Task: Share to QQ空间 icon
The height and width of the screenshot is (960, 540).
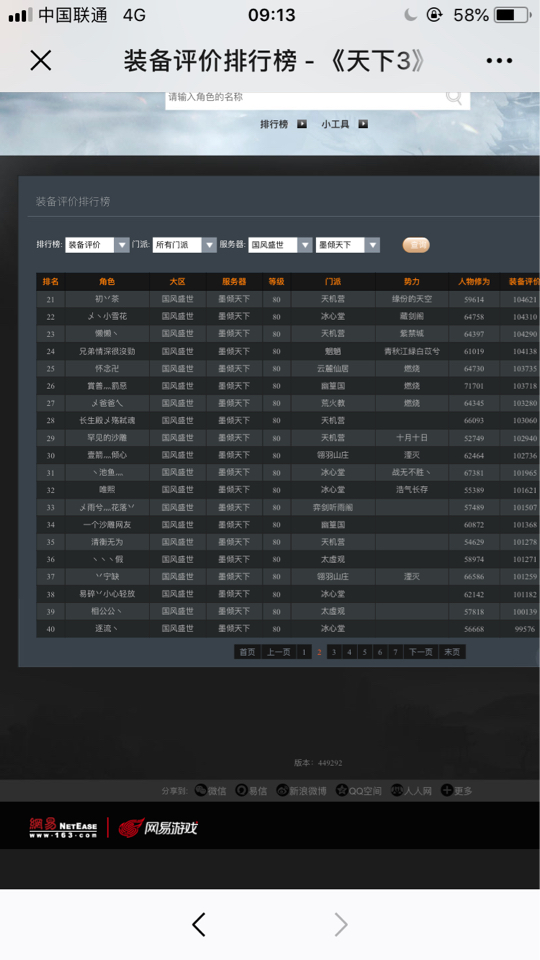Action: coord(342,790)
